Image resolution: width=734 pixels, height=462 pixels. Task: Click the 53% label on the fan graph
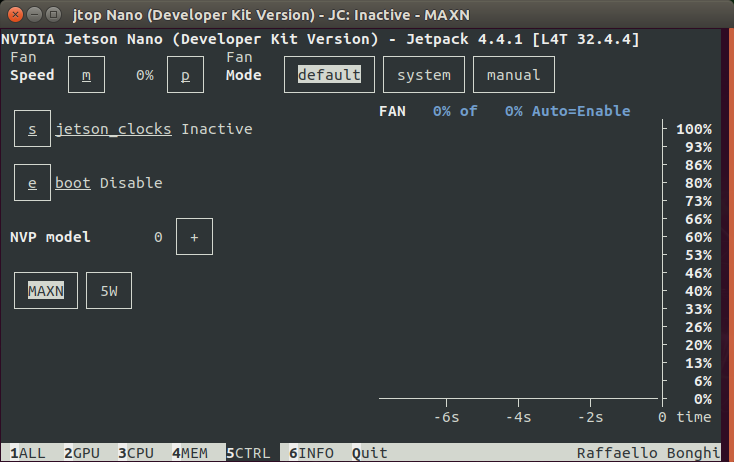[698, 255]
